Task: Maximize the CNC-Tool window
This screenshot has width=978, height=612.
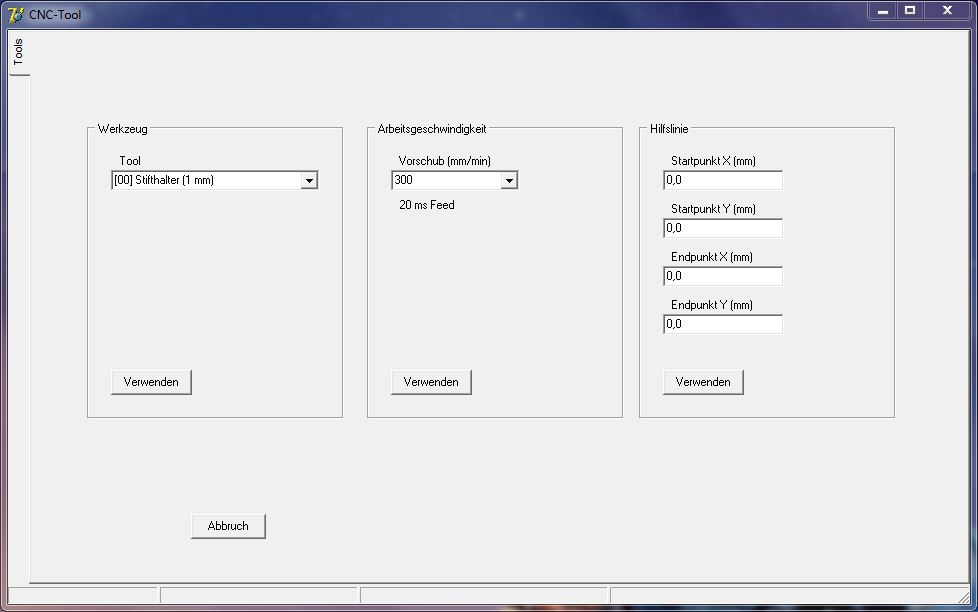Action: [910, 11]
